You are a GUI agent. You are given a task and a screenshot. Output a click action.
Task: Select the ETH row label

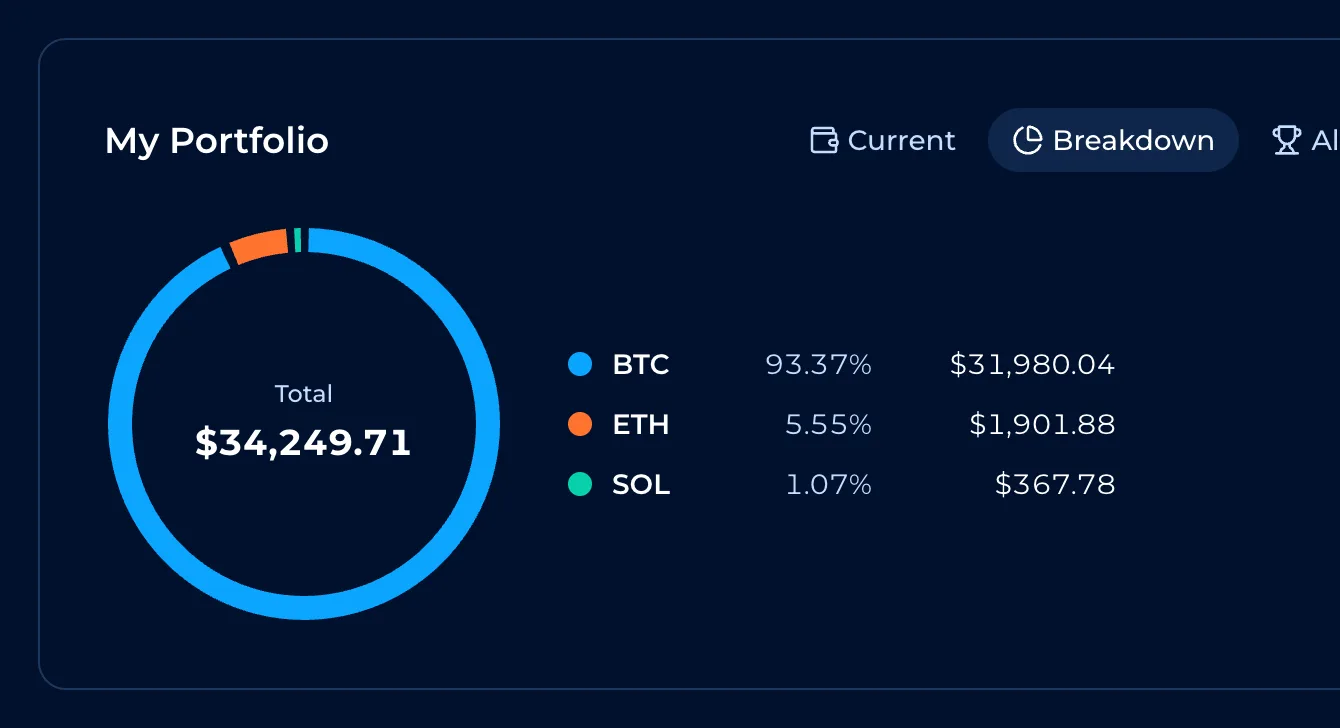tap(641, 425)
